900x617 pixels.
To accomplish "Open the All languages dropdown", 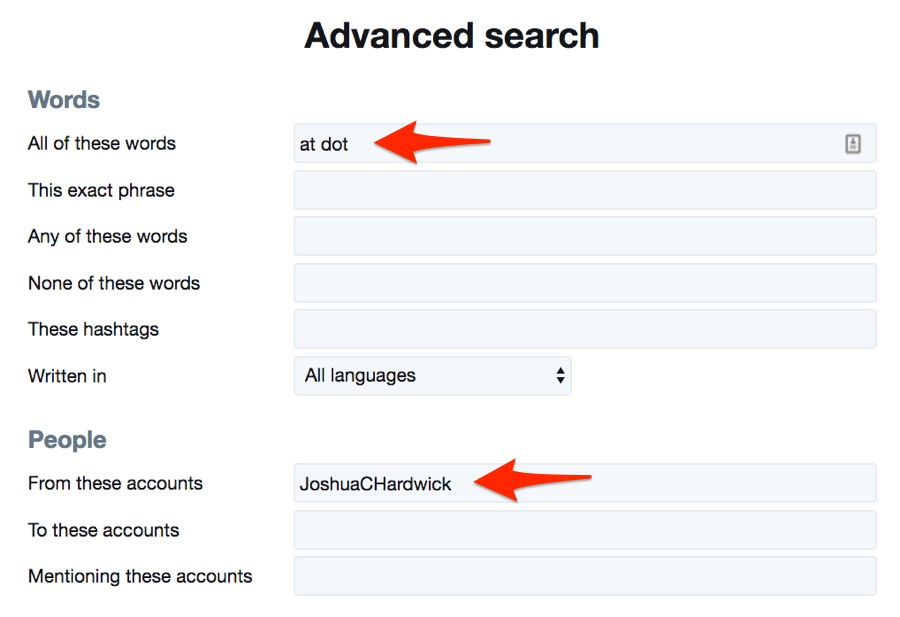I will click(x=432, y=376).
